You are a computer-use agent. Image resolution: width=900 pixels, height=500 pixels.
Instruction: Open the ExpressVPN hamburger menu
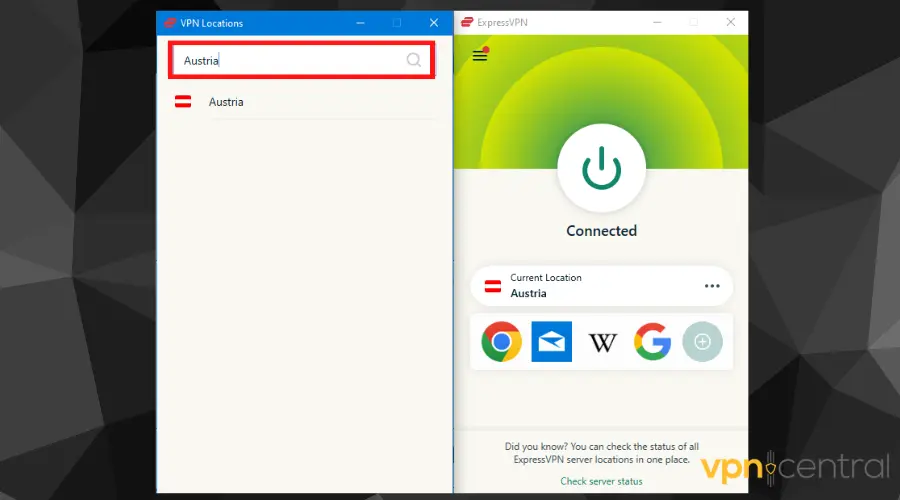click(x=480, y=55)
